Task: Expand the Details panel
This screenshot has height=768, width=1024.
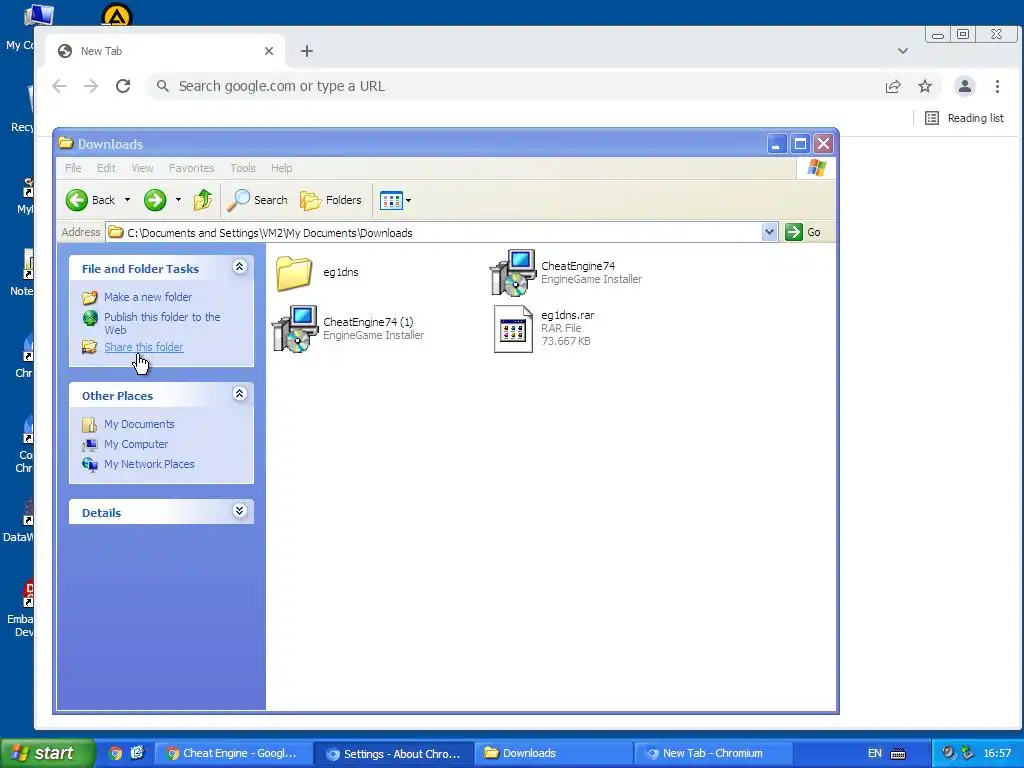Action: 240,511
